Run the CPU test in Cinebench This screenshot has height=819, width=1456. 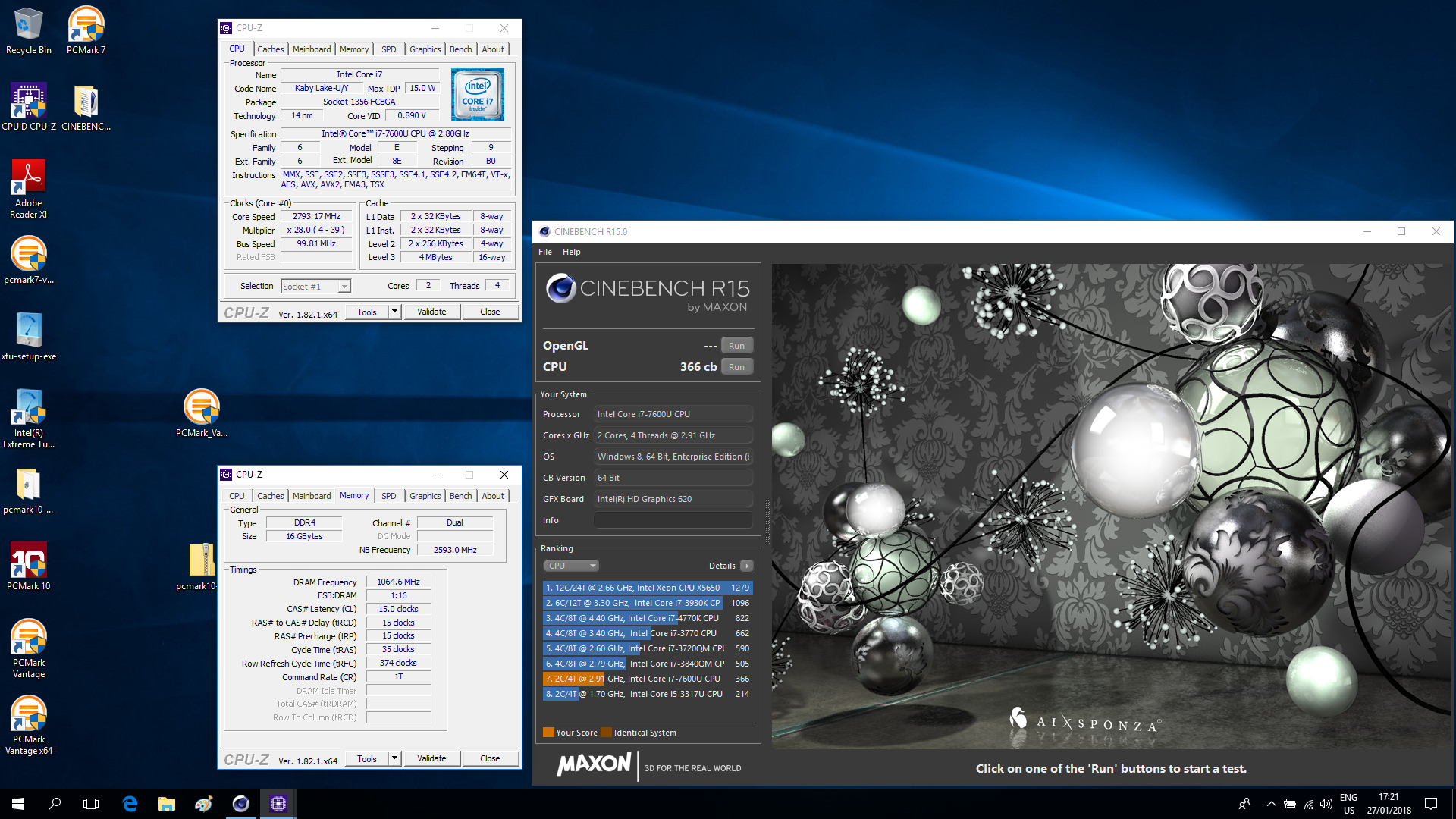736,367
